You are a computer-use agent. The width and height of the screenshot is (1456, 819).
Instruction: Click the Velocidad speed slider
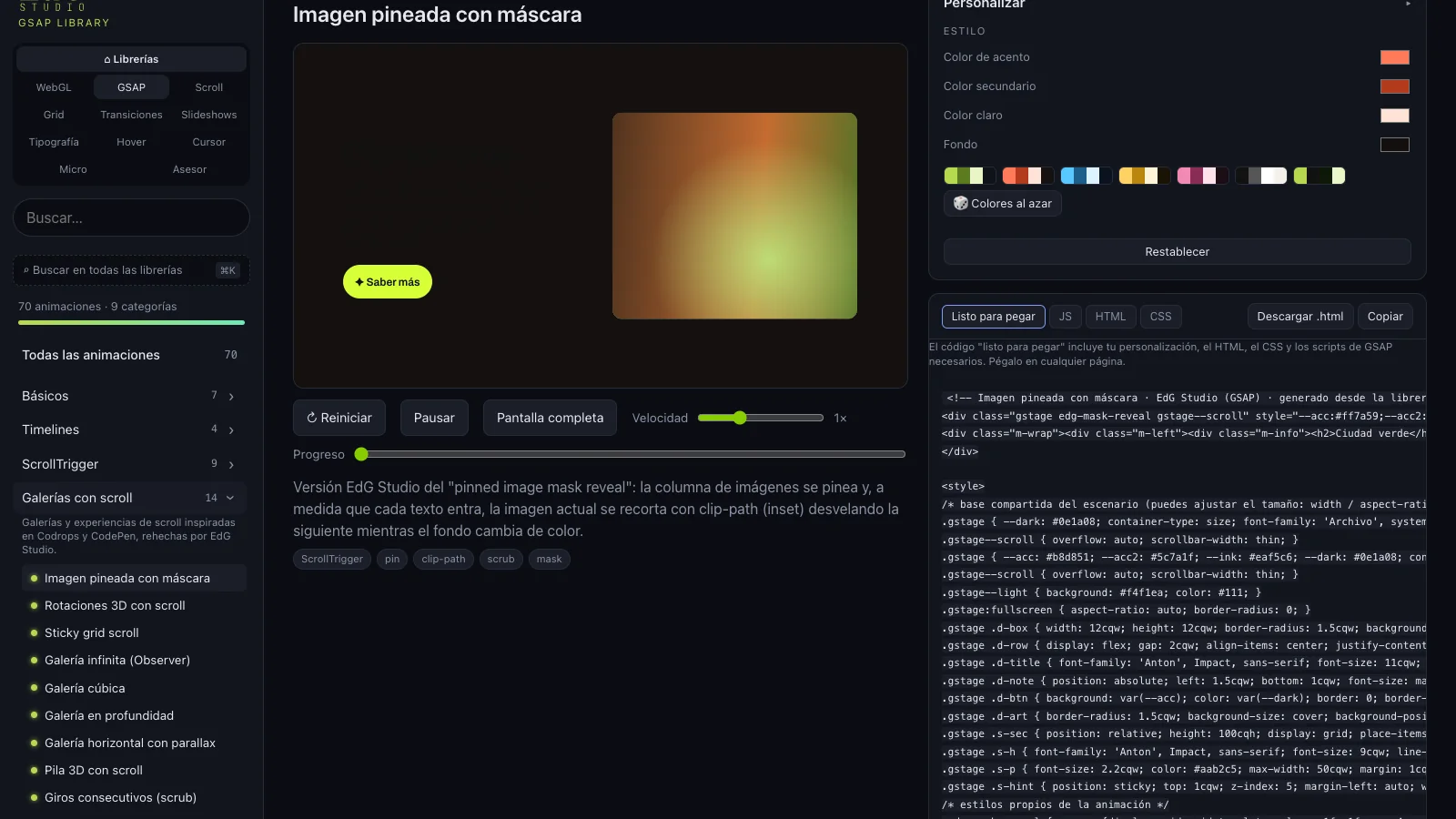(761, 418)
